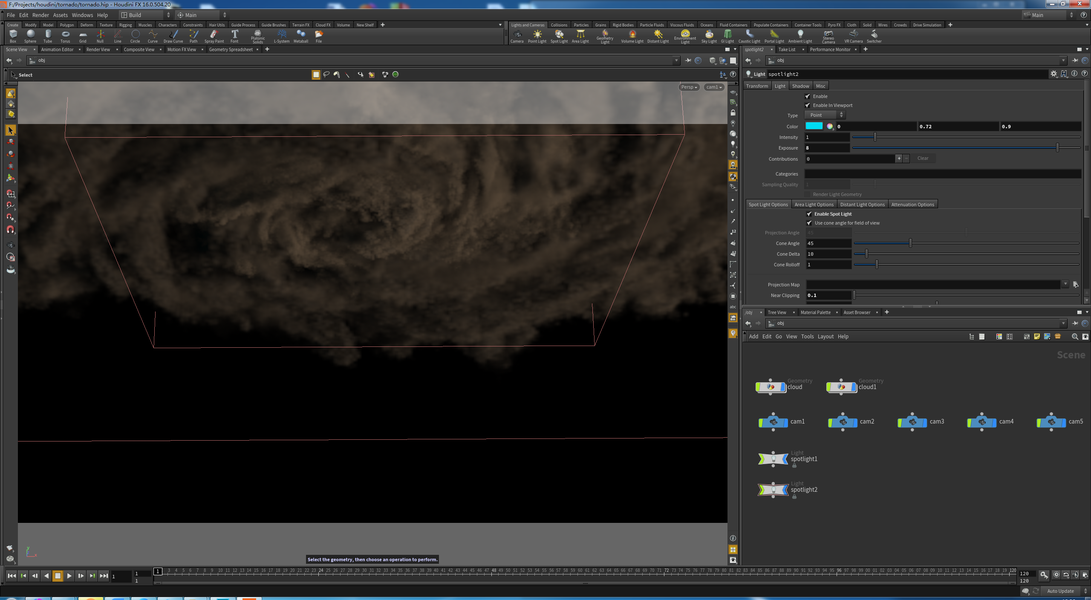Open the light Type dropdown
The image size is (1091, 600).
tap(825, 115)
